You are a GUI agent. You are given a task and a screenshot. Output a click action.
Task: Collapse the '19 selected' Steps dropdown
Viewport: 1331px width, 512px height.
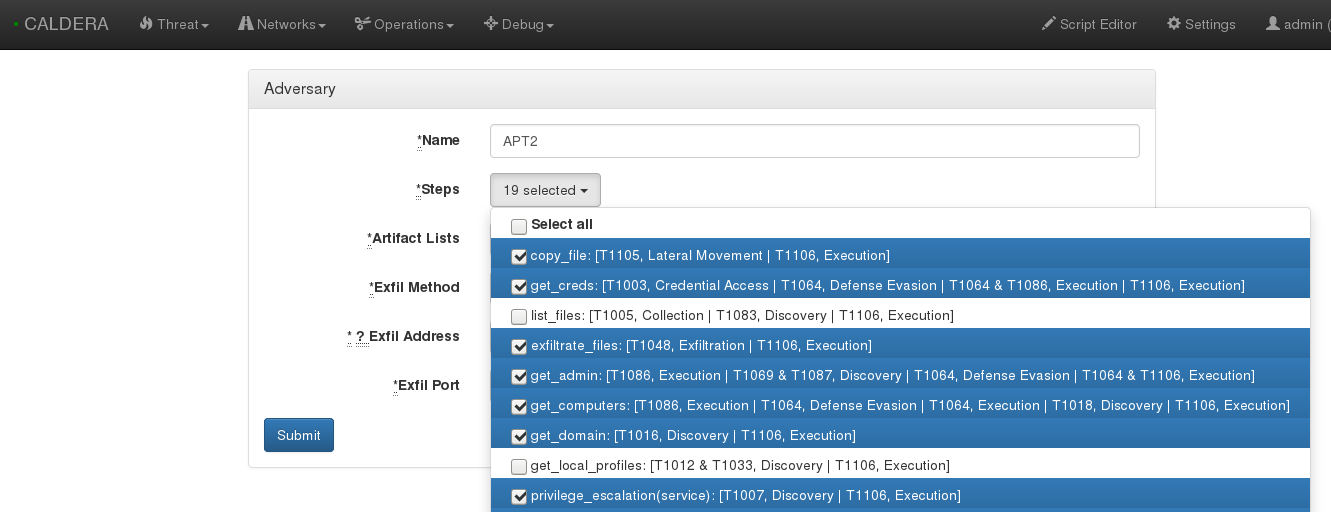pos(545,190)
